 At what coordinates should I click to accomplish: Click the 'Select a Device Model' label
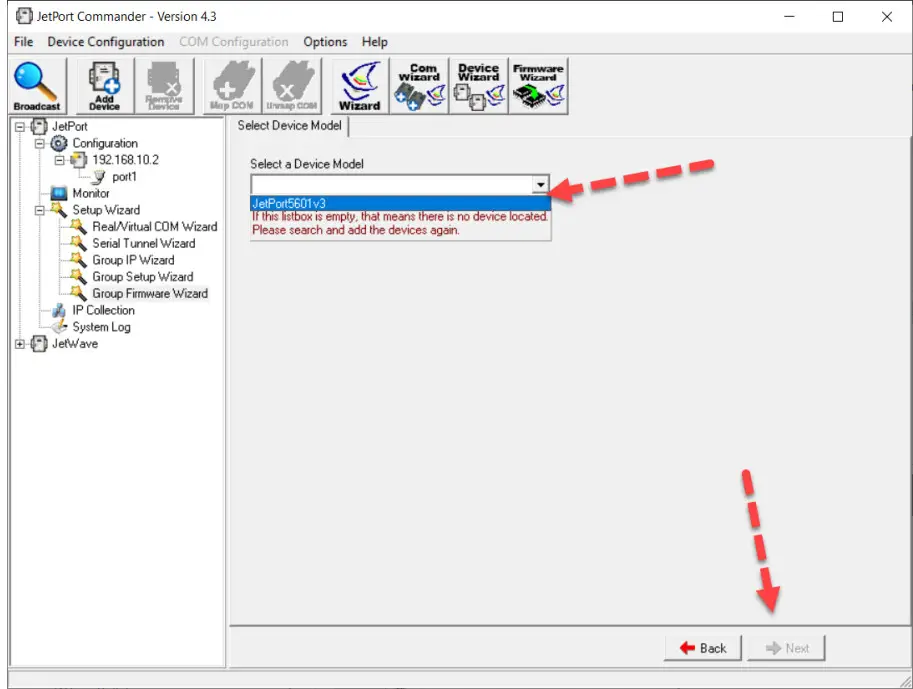click(307, 164)
